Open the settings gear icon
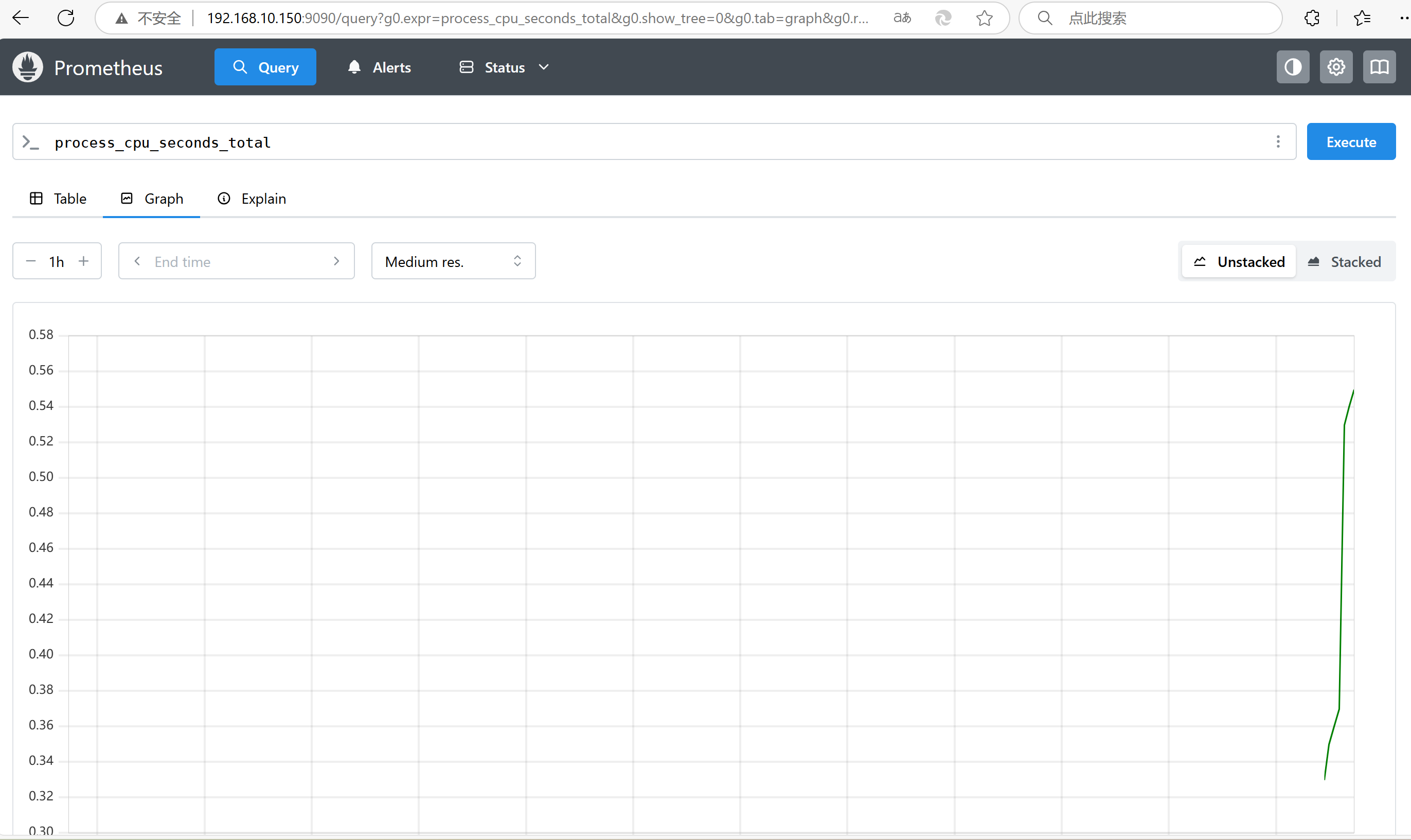This screenshot has height=840, width=1411. [1336, 67]
